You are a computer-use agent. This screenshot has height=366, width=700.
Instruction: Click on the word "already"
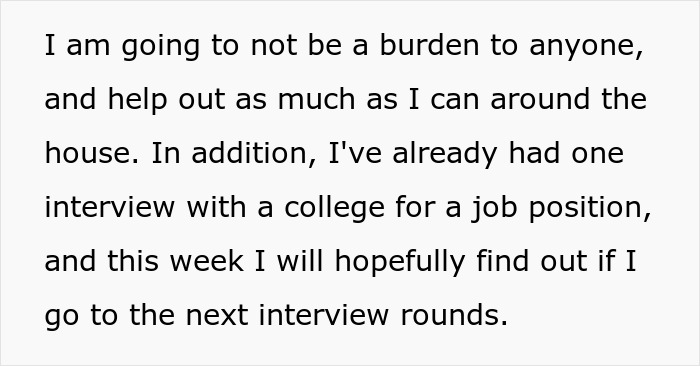tap(445, 156)
